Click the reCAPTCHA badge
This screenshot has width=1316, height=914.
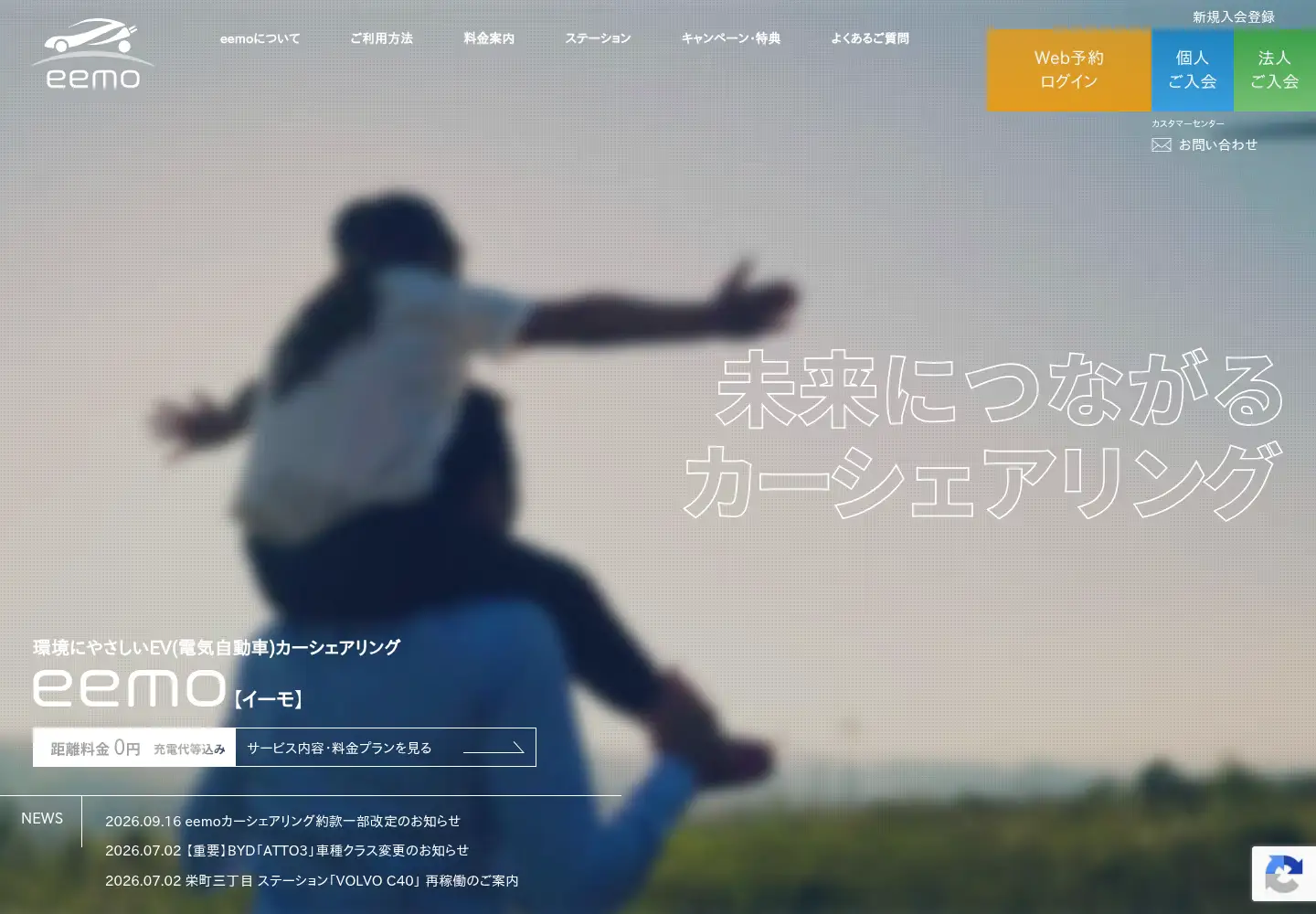(1284, 874)
